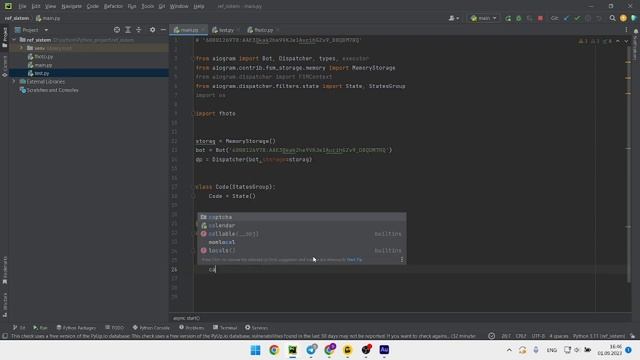Image resolution: width=640 pixels, height=360 pixels.
Task: Toggle the Project tool window side tab
Action: [x=4, y=37]
